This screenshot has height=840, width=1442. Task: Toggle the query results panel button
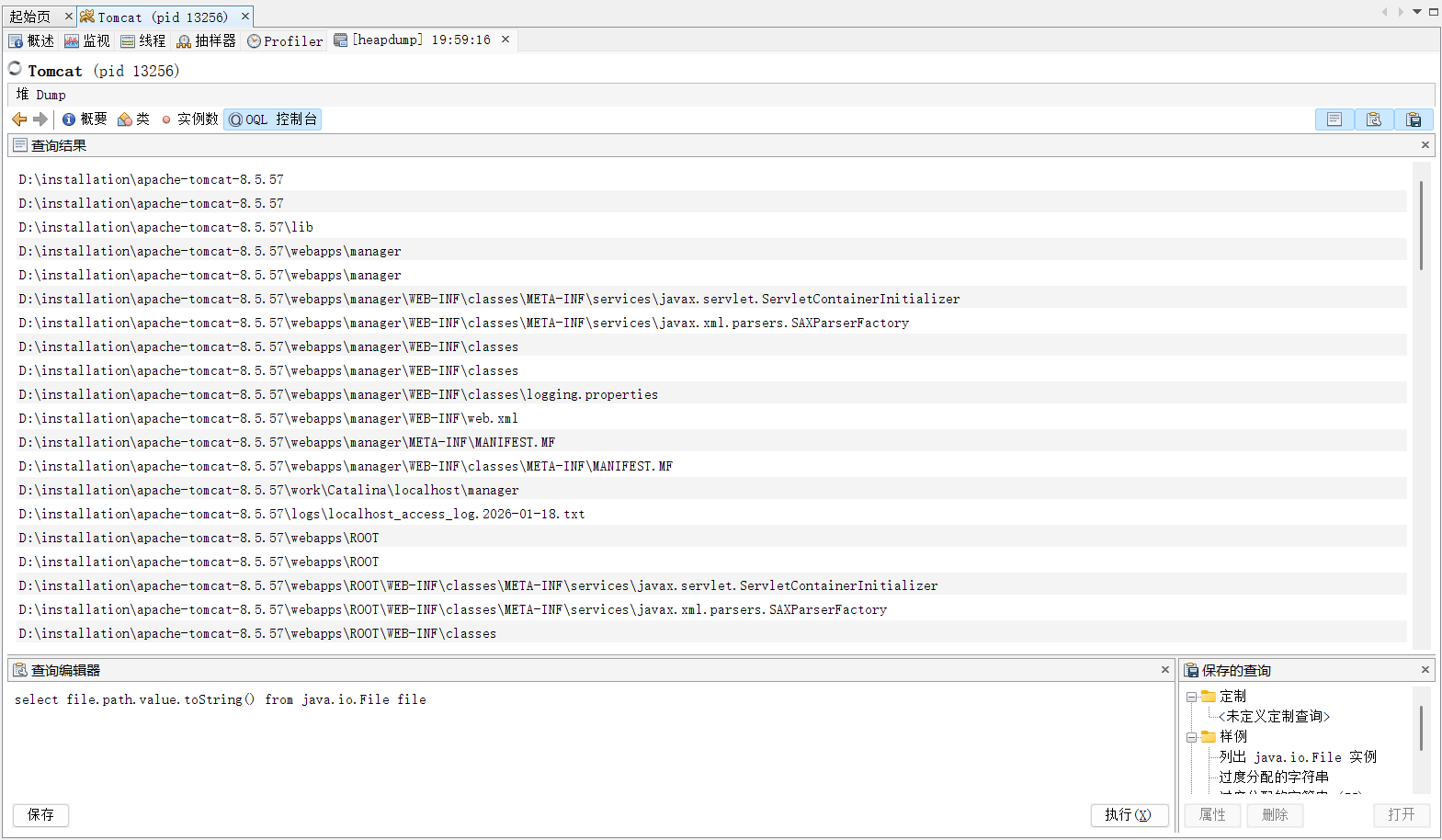coord(1334,119)
